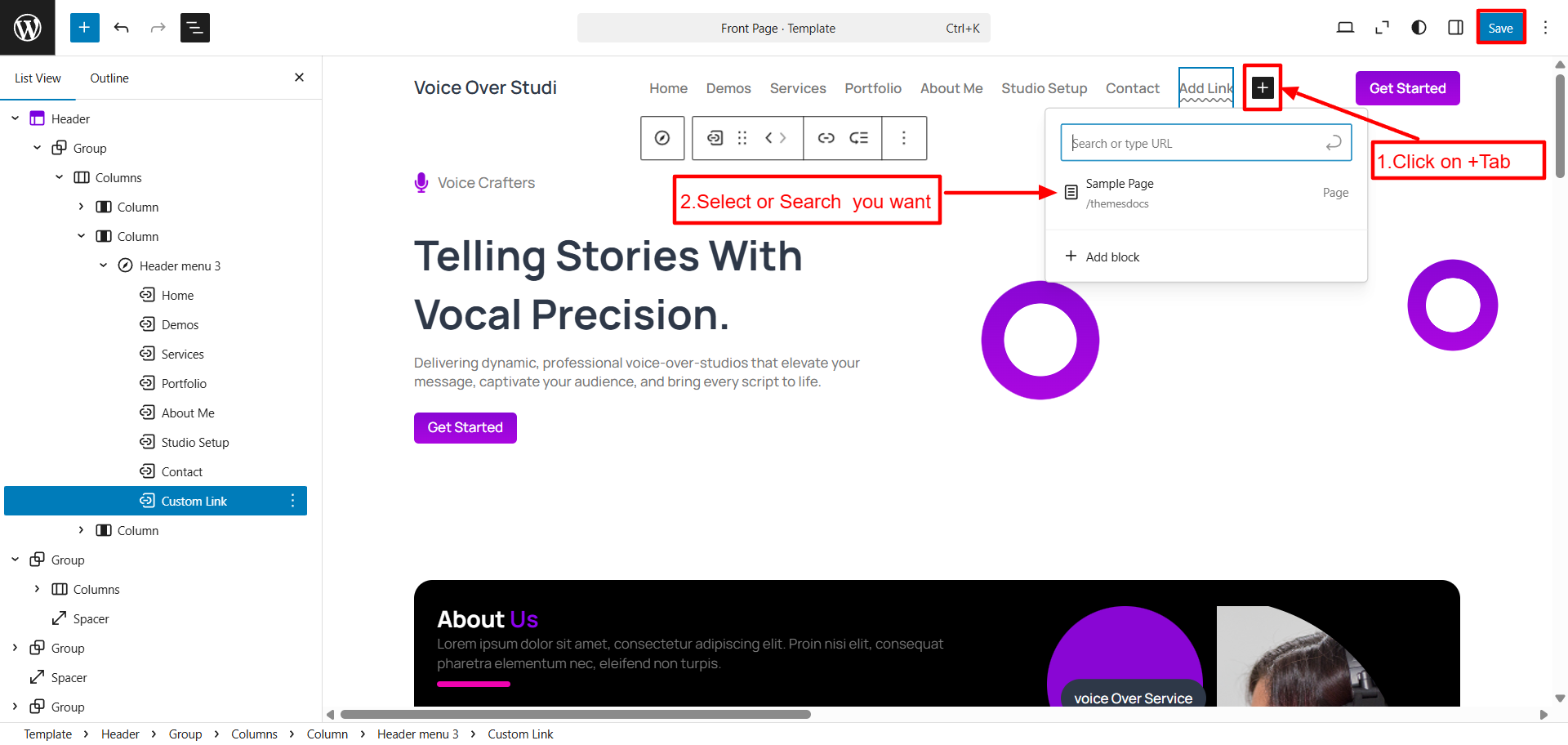The width and height of the screenshot is (1568, 745).
Task: Click the black plus appender in navigation
Action: pos(1263,88)
